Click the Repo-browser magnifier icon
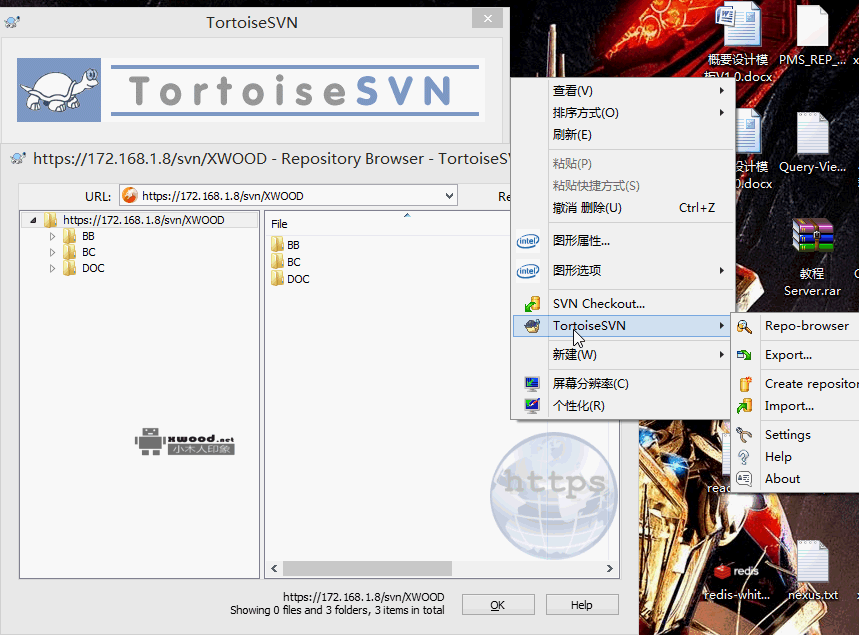This screenshot has height=635, width=859. pos(744,327)
